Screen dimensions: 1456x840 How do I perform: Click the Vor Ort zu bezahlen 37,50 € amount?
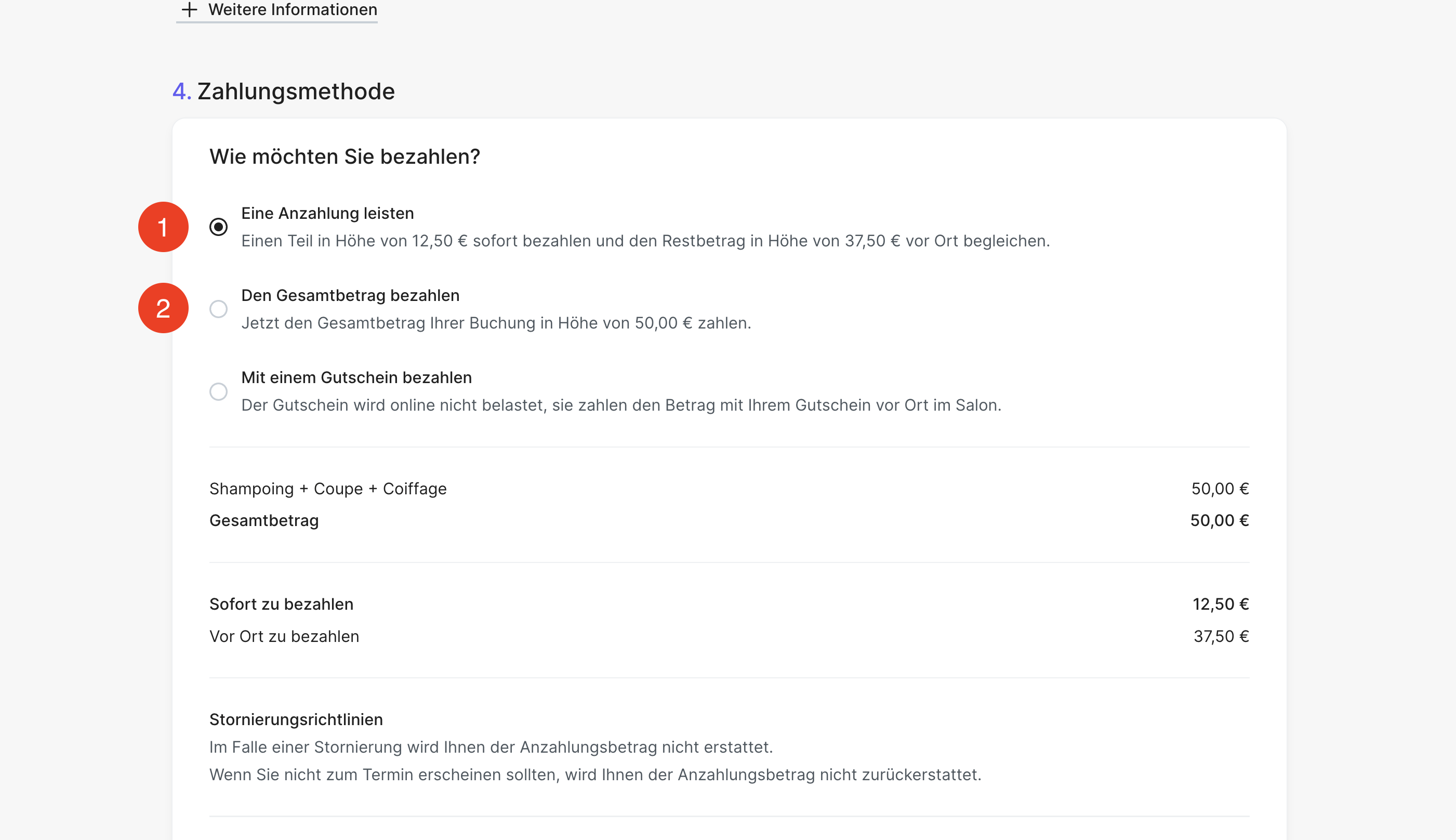point(1221,637)
